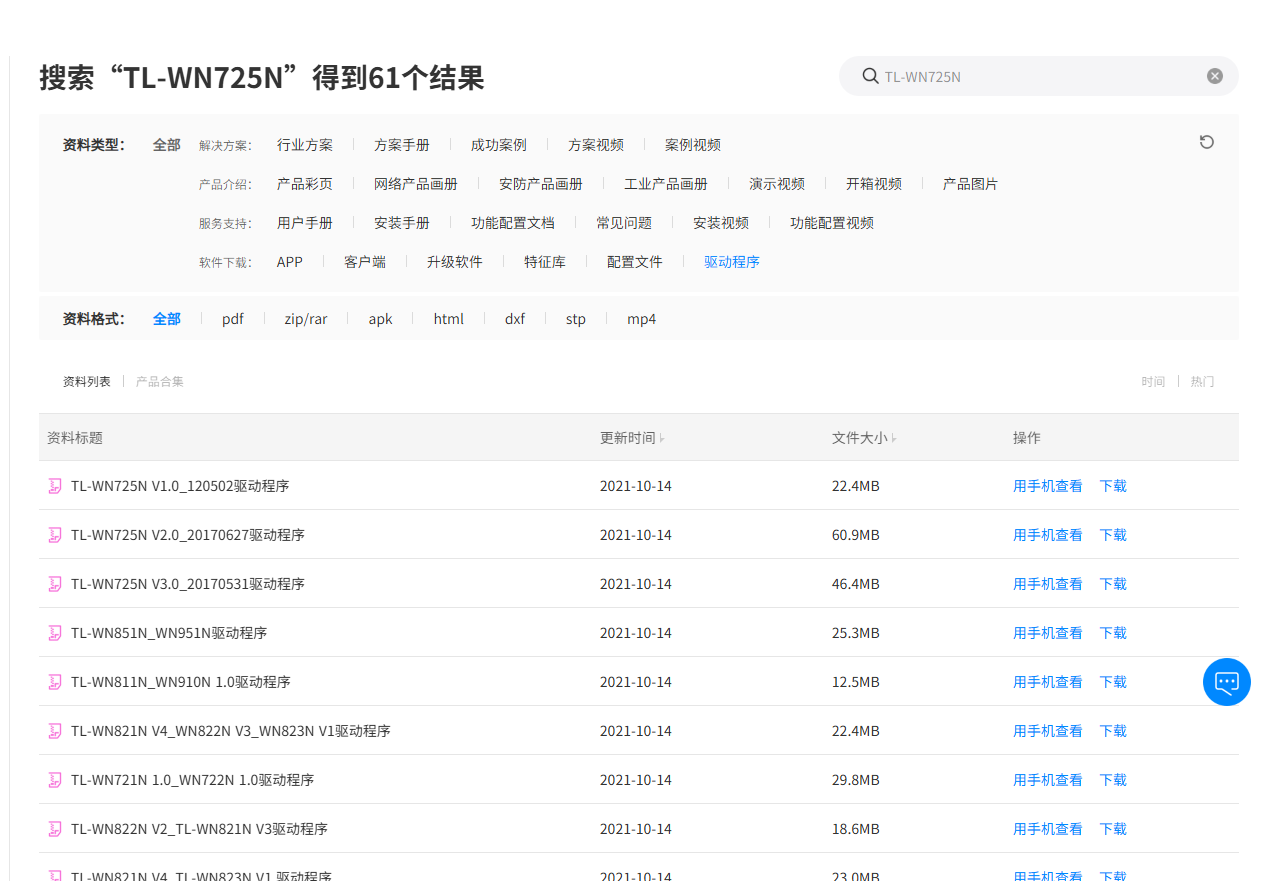Filter by 网络产品画册
The width and height of the screenshot is (1279, 881).
[416, 184]
